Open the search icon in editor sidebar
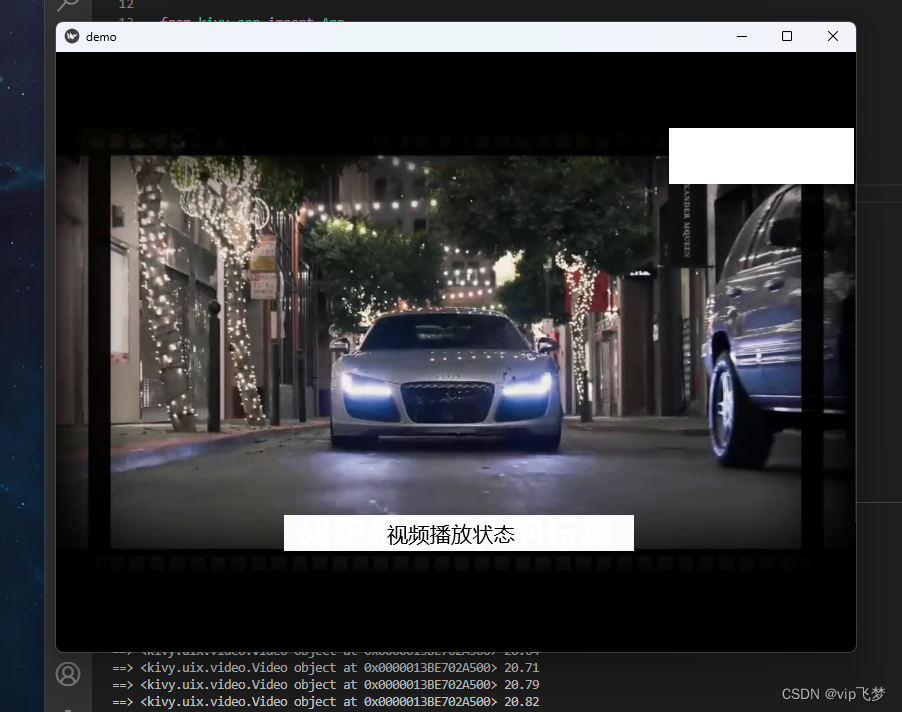Viewport: 902px width, 712px height. (68, 6)
